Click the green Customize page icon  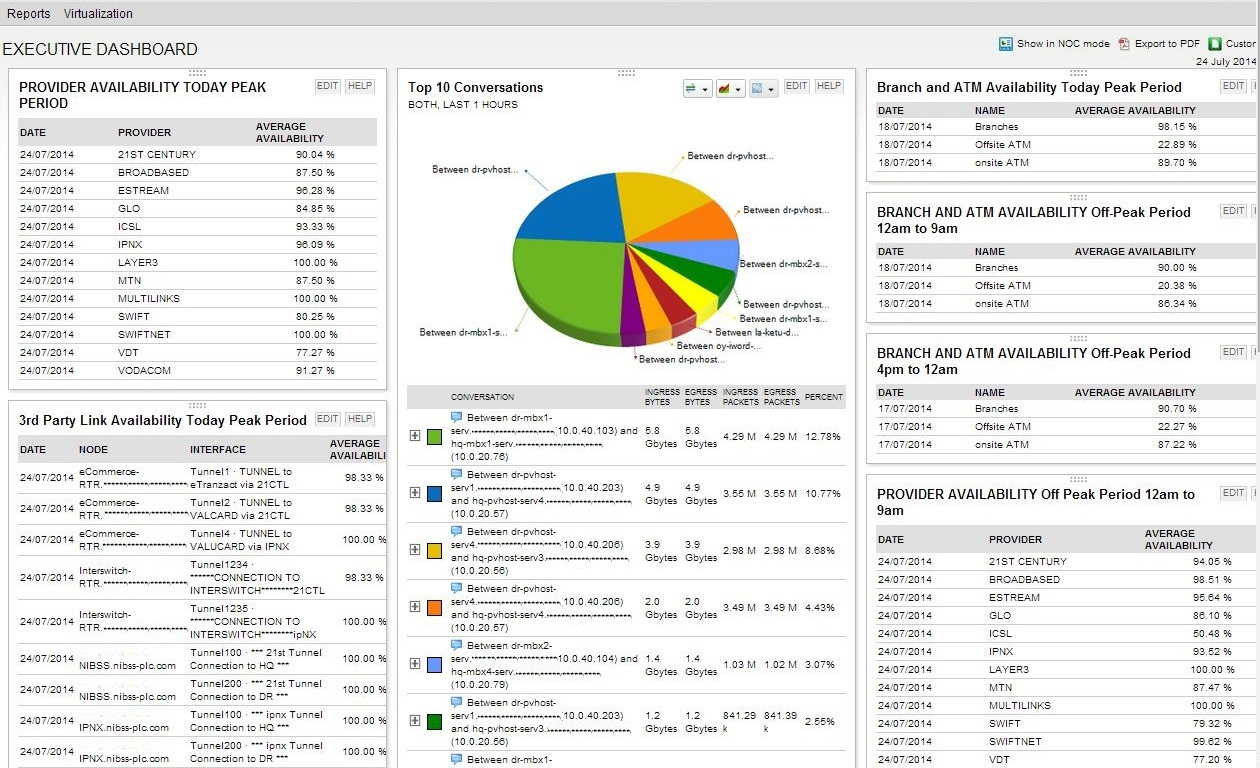(1215, 44)
